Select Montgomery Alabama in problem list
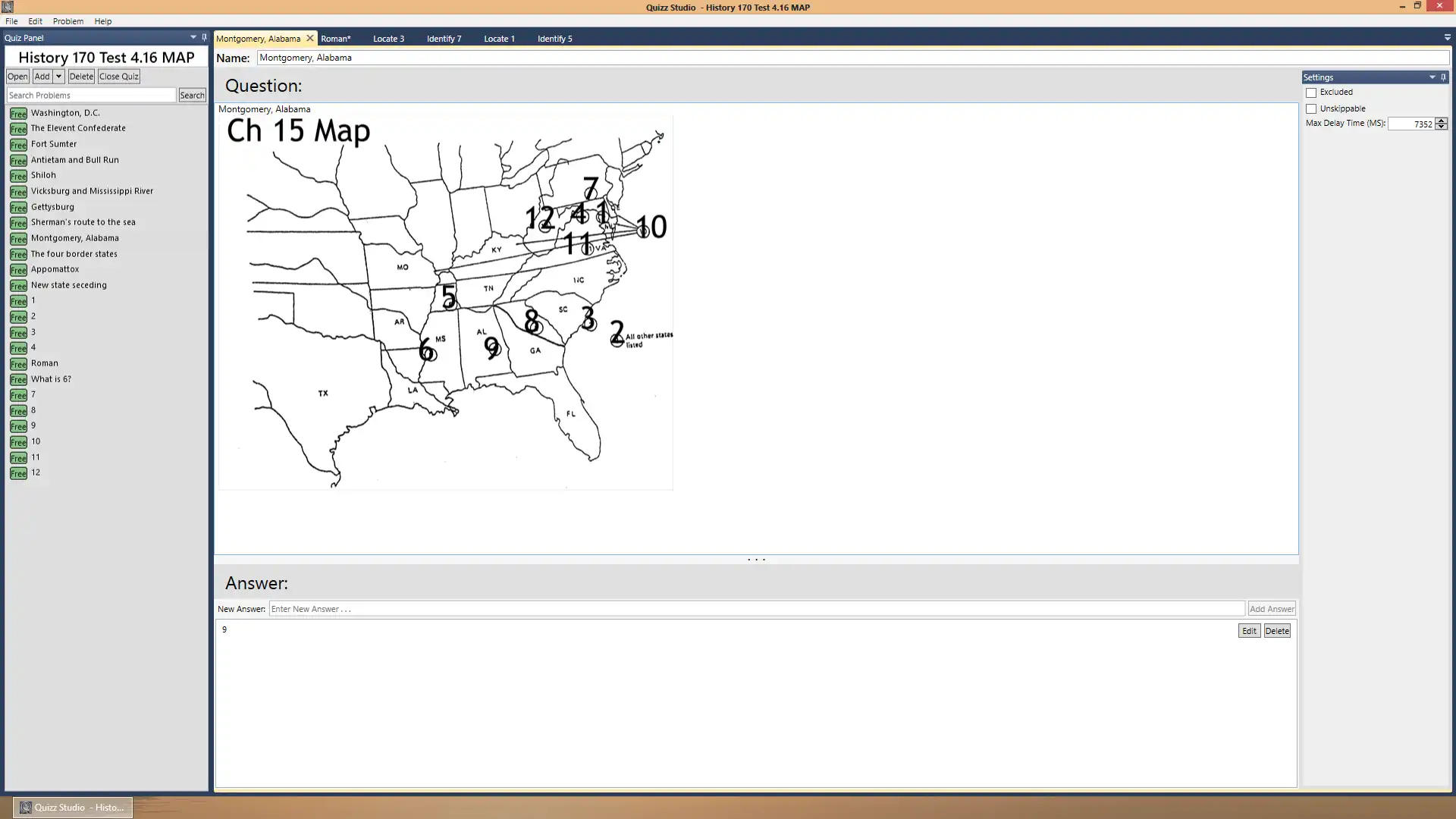Screen dimensions: 1456x819 (75, 238)
